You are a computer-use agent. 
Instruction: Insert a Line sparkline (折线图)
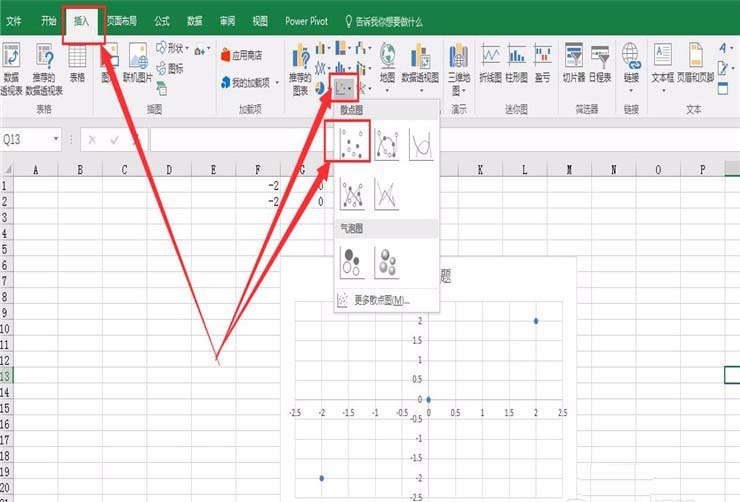pyautogui.click(x=490, y=63)
